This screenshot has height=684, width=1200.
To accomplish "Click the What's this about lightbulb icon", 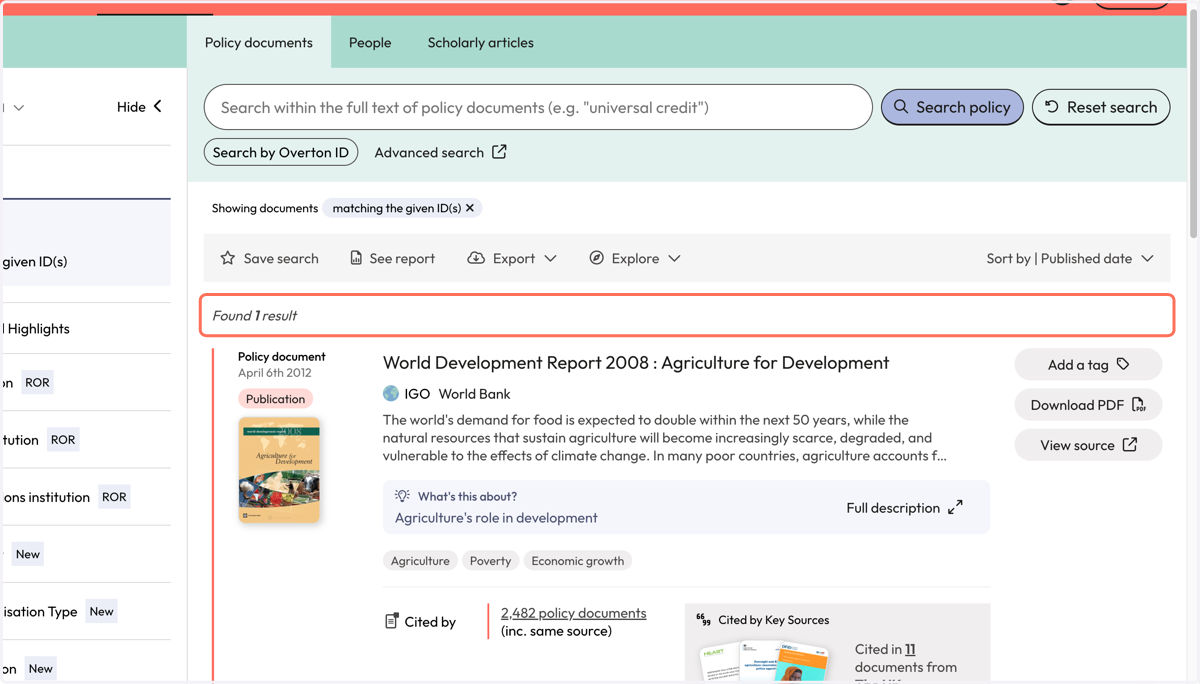I will 402,496.
